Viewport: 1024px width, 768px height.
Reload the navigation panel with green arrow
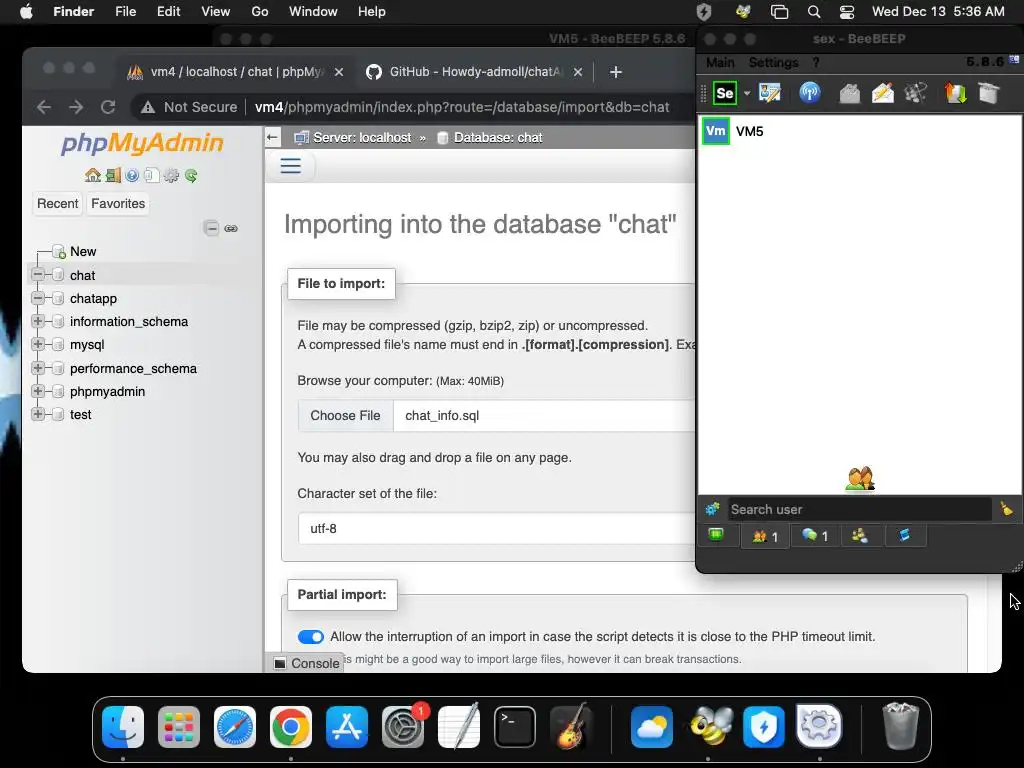[x=191, y=175]
